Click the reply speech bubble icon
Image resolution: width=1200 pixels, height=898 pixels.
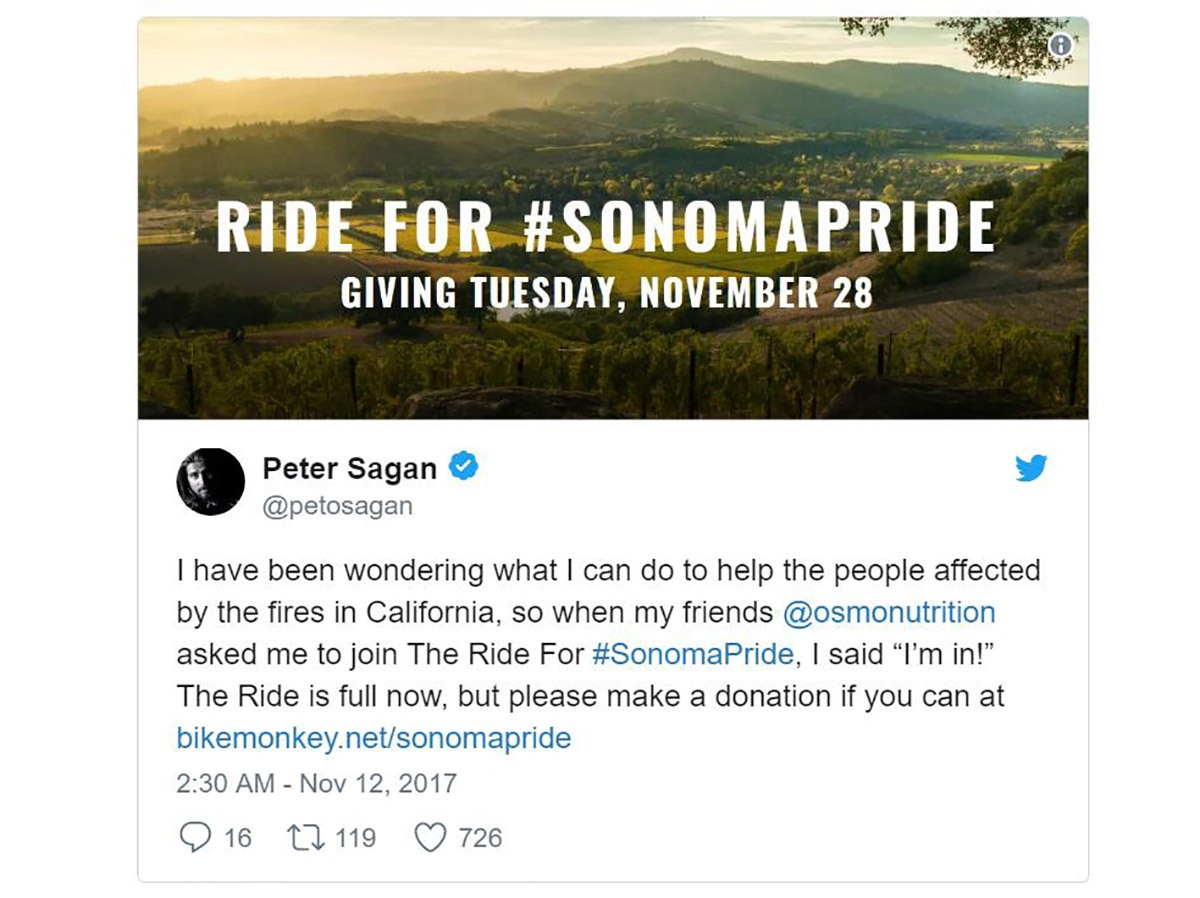click(x=194, y=836)
